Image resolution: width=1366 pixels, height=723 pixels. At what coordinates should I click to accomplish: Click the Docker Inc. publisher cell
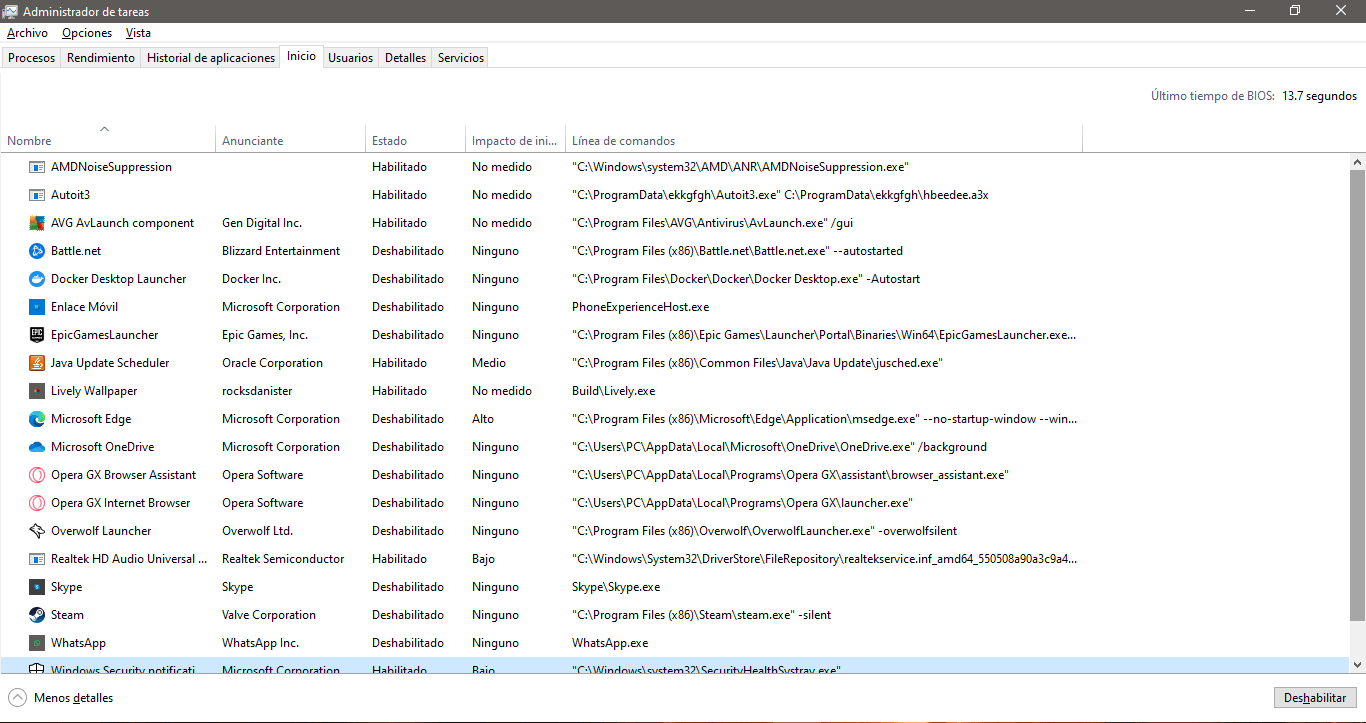pyautogui.click(x=251, y=279)
